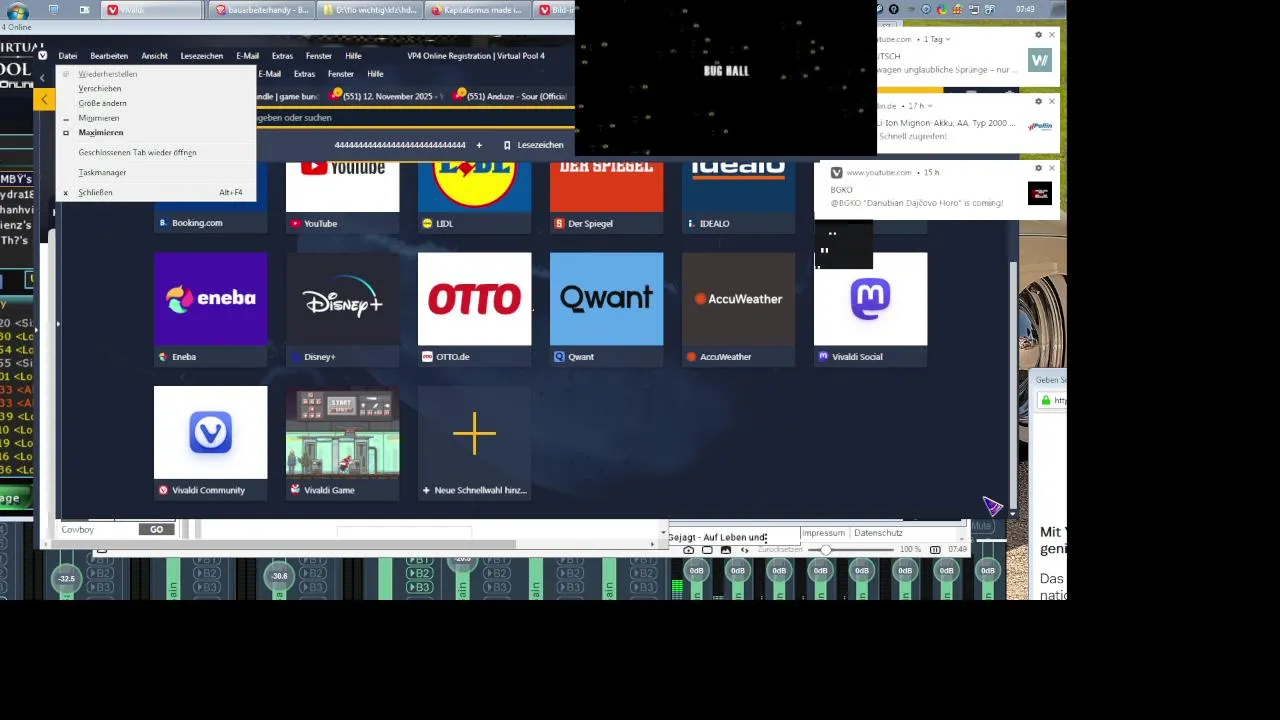Image resolution: width=1280 pixels, height=720 pixels.
Task: Open the Eneba speed dial tile
Action: pos(210,309)
